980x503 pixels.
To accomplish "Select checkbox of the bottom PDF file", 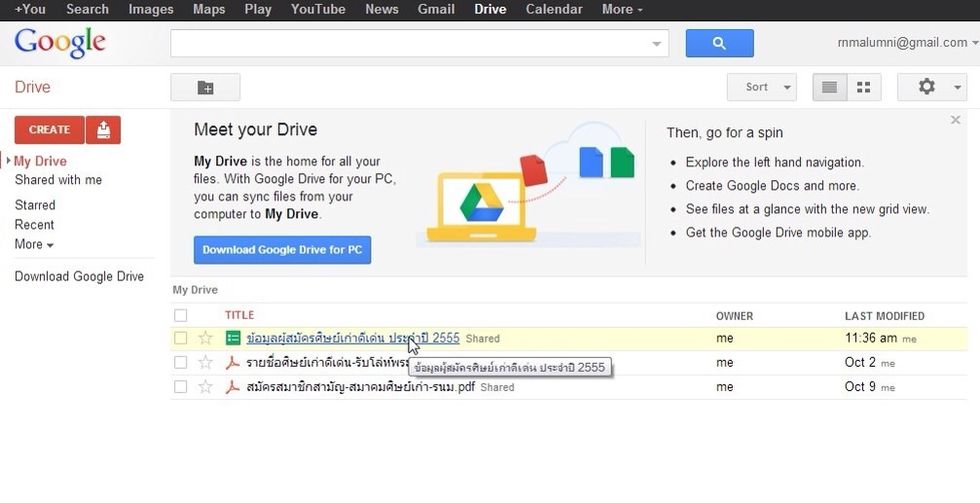I will click(x=181, y=387).
